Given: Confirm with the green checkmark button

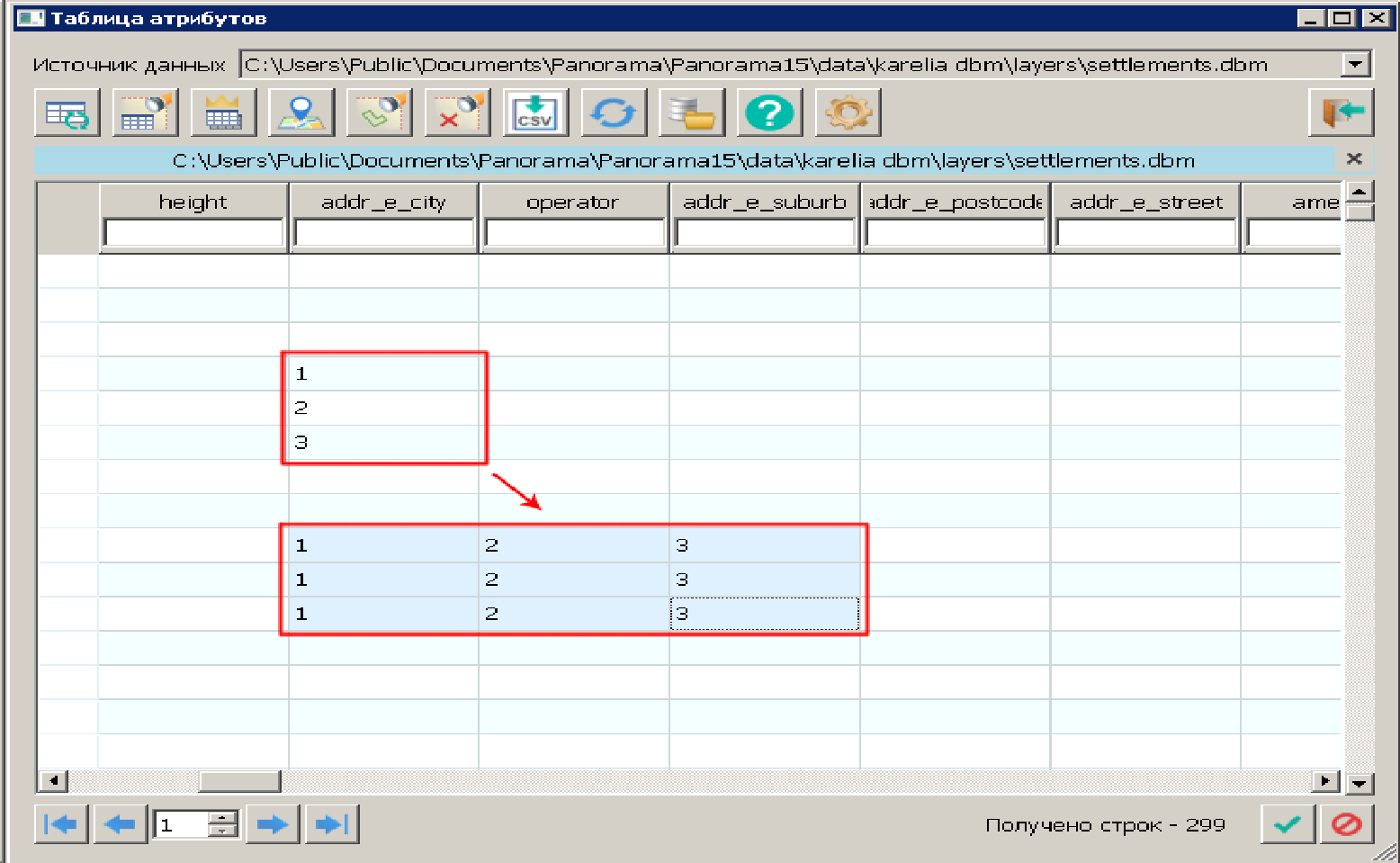Looking at the screenshot, I should click(x=1288, y=824).
